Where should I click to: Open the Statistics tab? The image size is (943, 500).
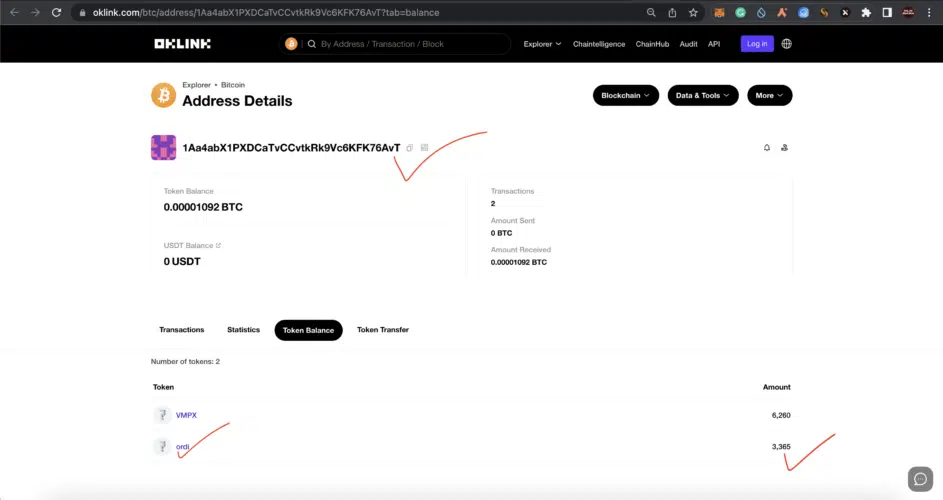(x=243, y=330)
